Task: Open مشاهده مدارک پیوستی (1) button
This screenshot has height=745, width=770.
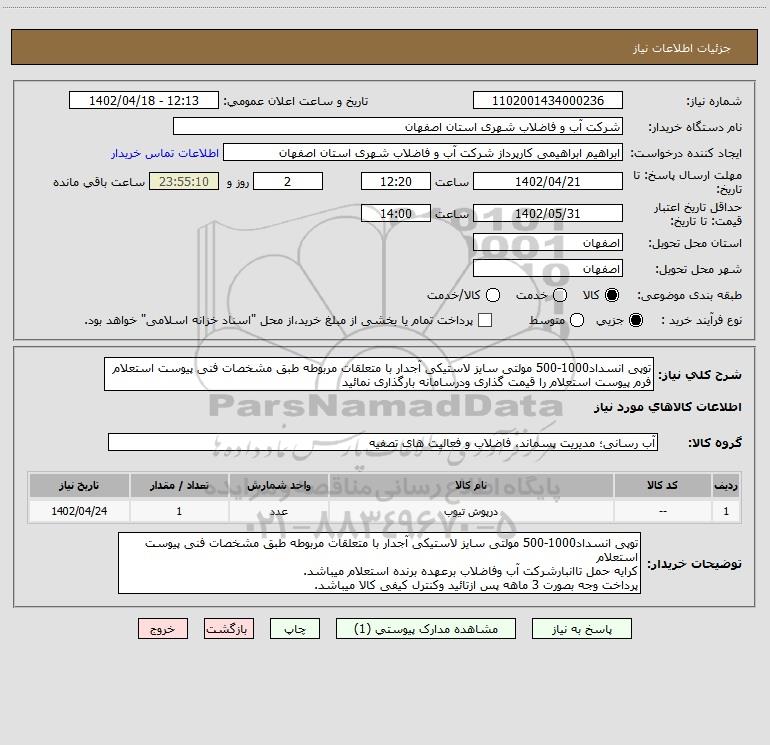Action: tap(426, 629)
